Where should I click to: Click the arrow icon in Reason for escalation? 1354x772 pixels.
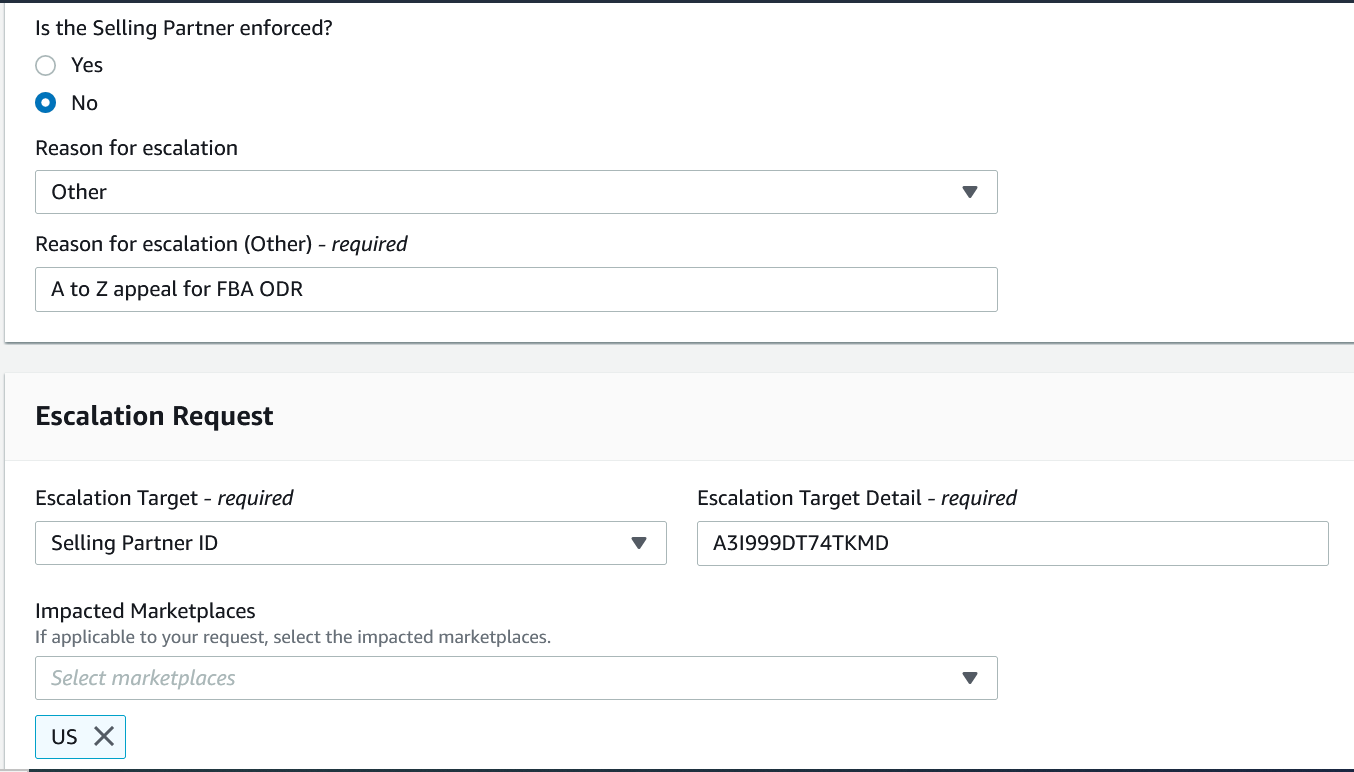point(969,192)
